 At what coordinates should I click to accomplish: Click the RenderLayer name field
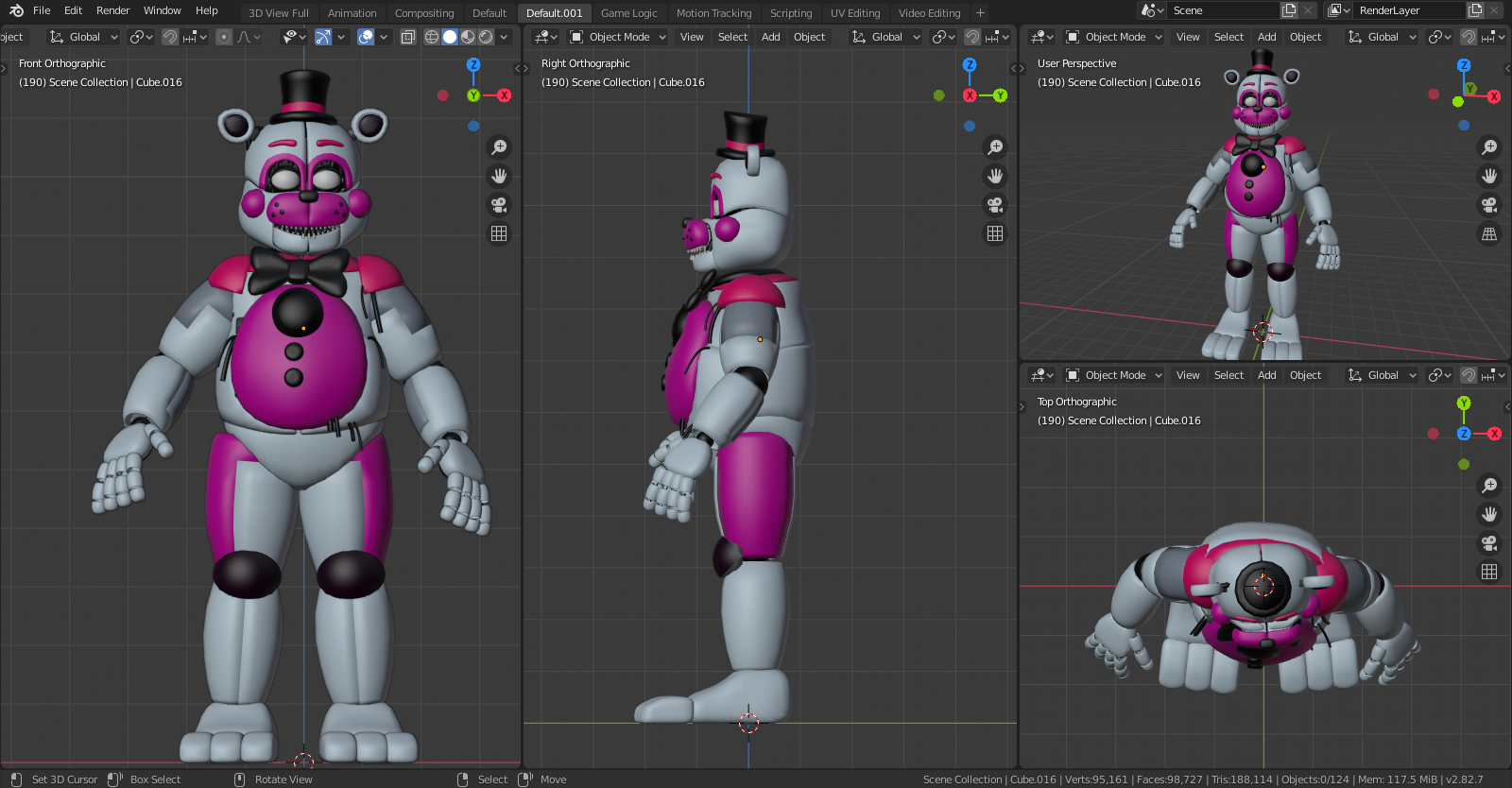click(x=1410, y=10)
